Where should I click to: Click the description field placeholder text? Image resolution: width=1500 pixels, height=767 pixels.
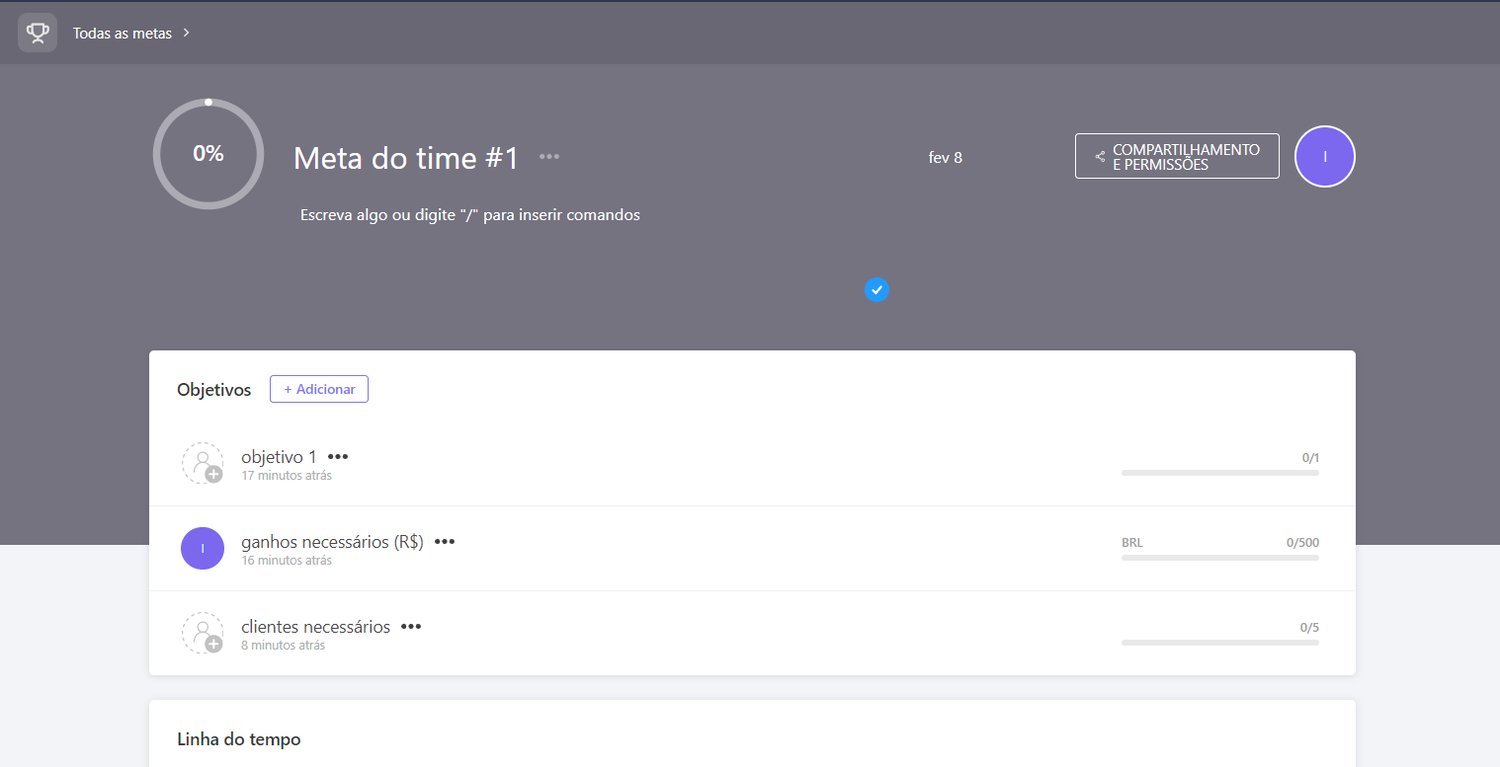click(x=470, y=215)
